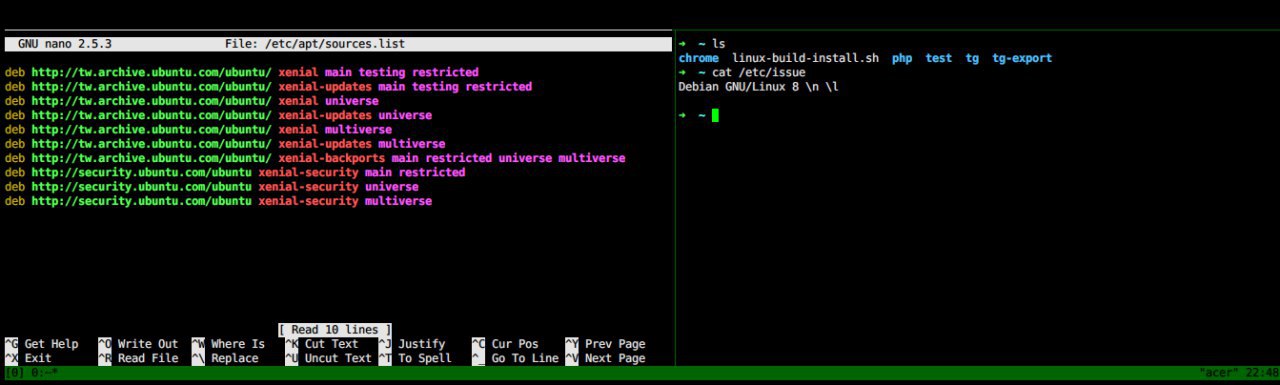Click the 'tg-export' directory in ls output

click(1022, 59)
